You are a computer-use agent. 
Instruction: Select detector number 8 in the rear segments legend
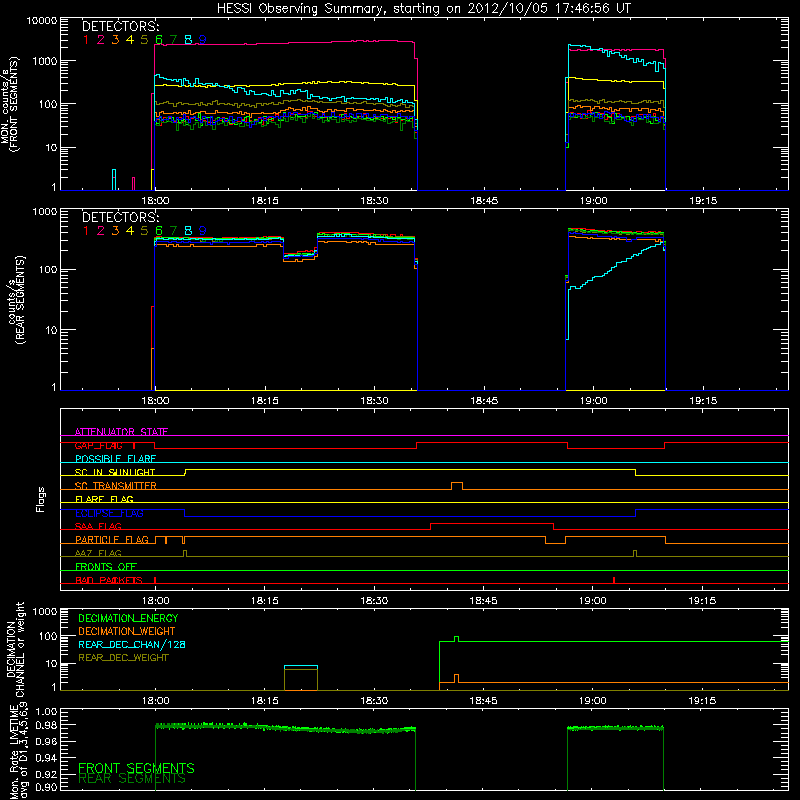[x=188, y=231]
